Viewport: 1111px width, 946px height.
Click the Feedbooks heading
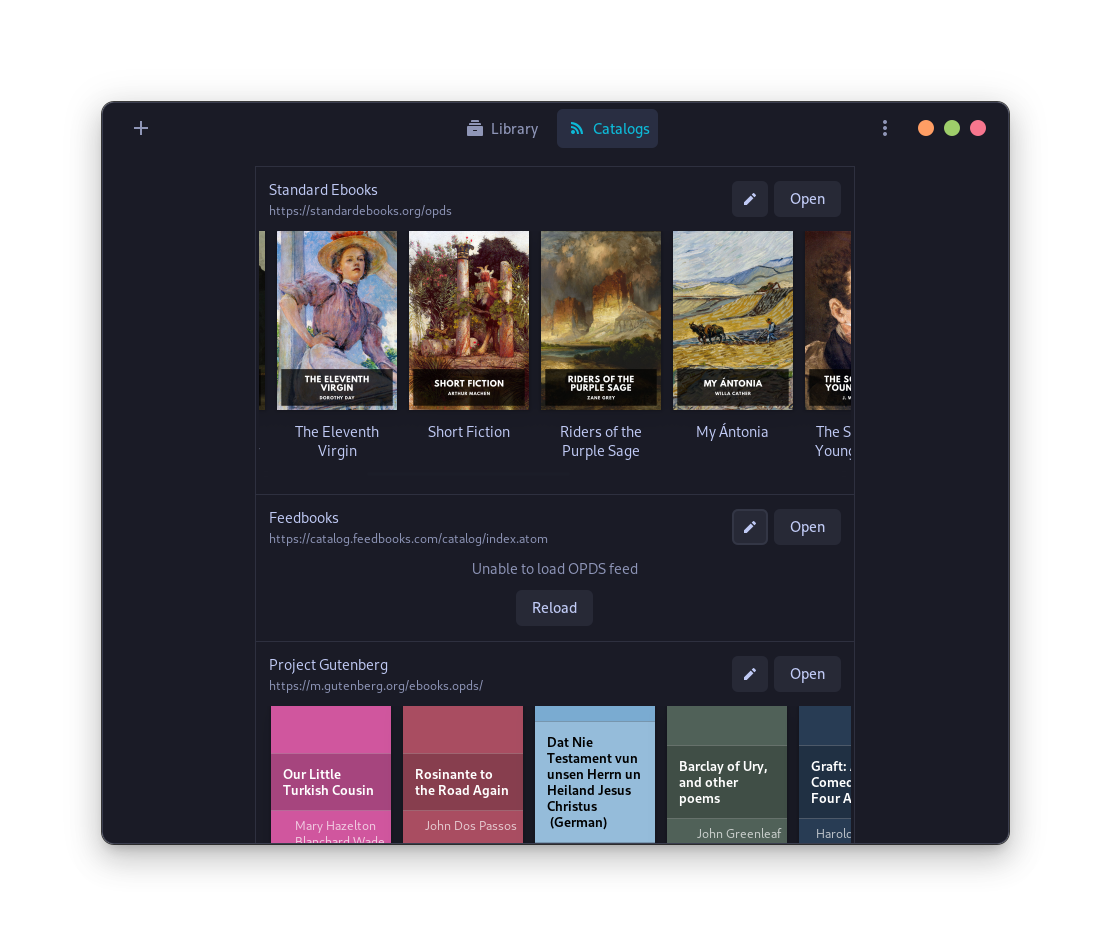click(303, 518)
